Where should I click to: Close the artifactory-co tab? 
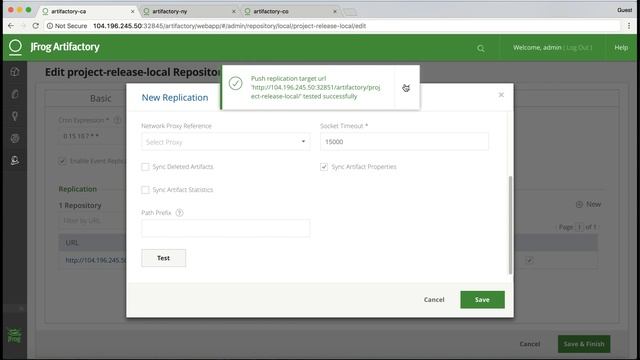335,11
